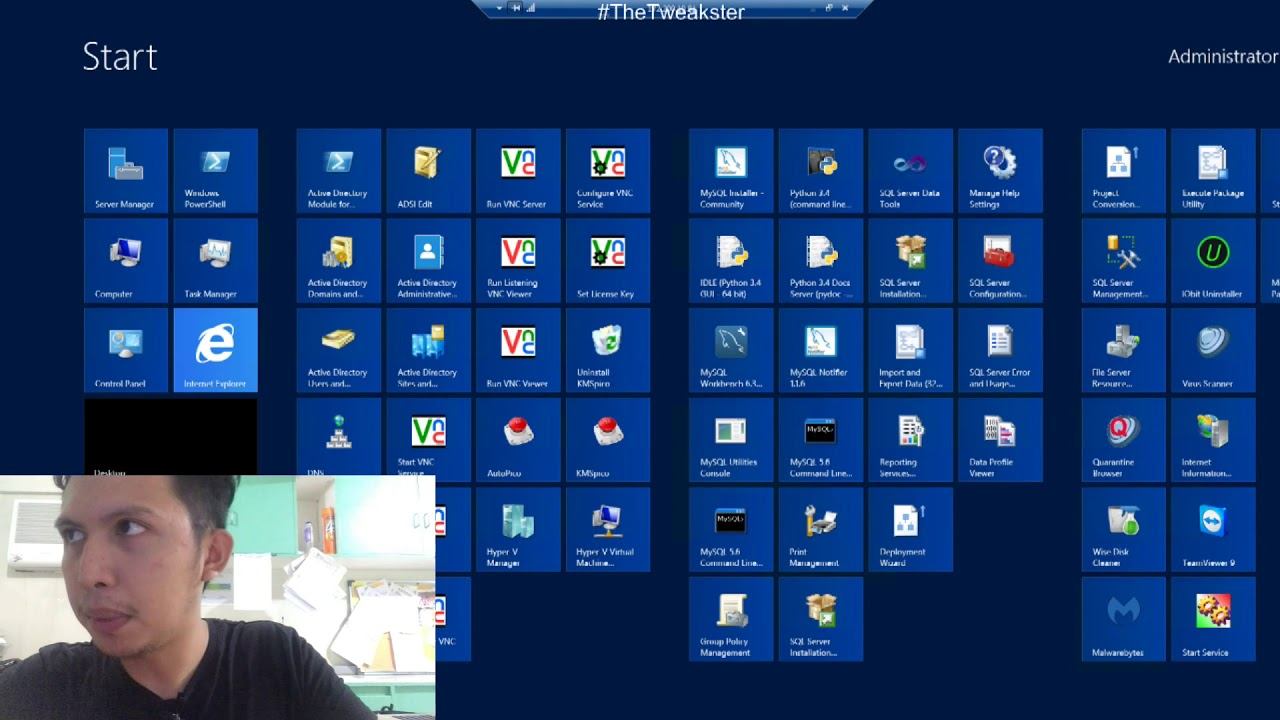This screenshot has height=720, width=1280.
Task: Launch Run VNC Viewer tile
Action: 518,350
